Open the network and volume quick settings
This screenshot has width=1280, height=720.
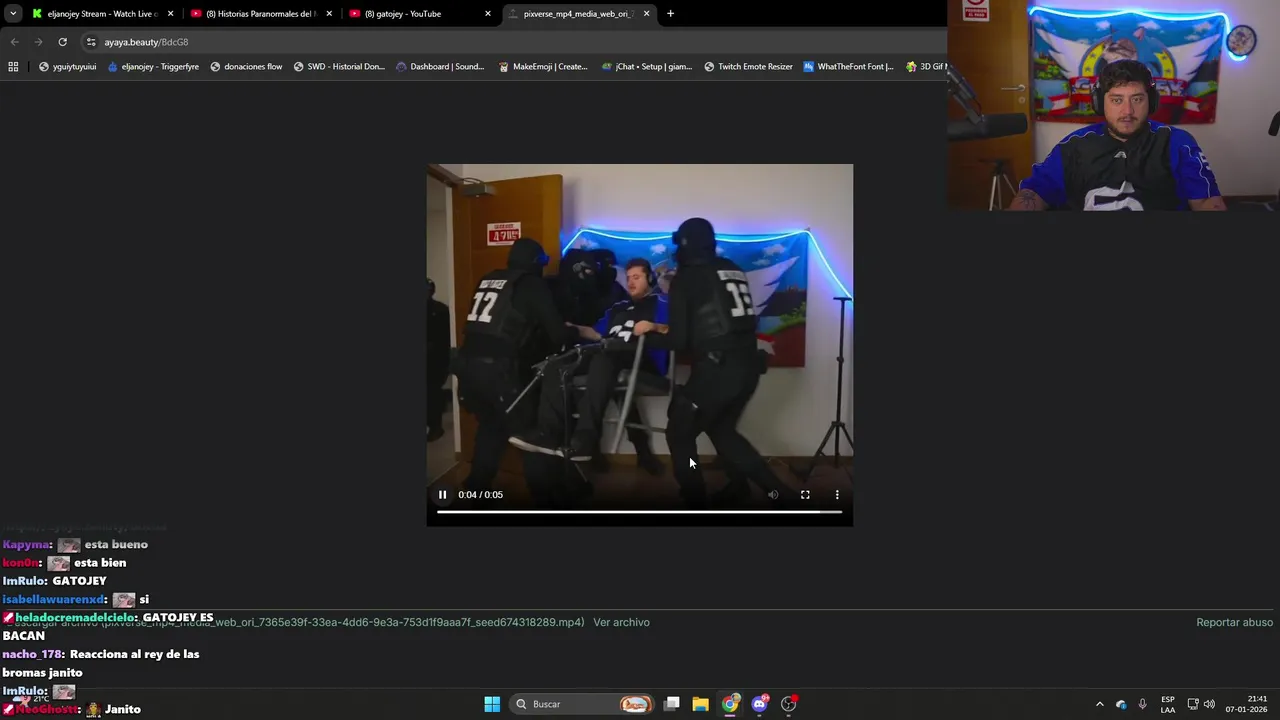[1201, 704]
